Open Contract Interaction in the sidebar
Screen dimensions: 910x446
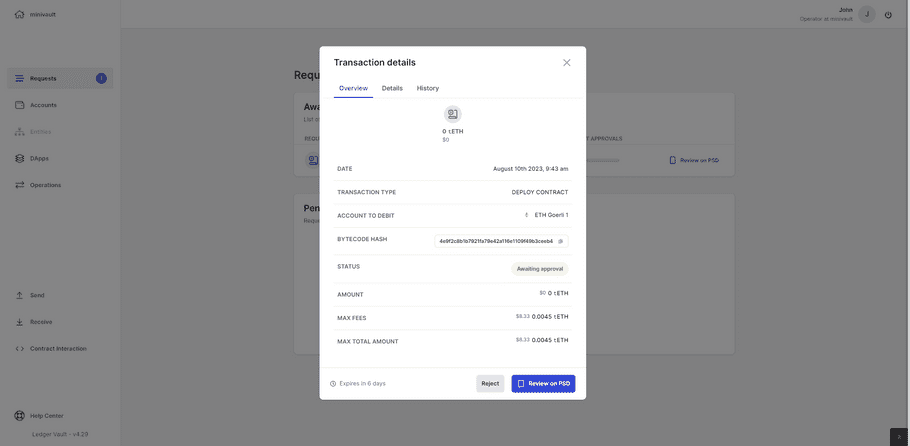coord(57,349)
